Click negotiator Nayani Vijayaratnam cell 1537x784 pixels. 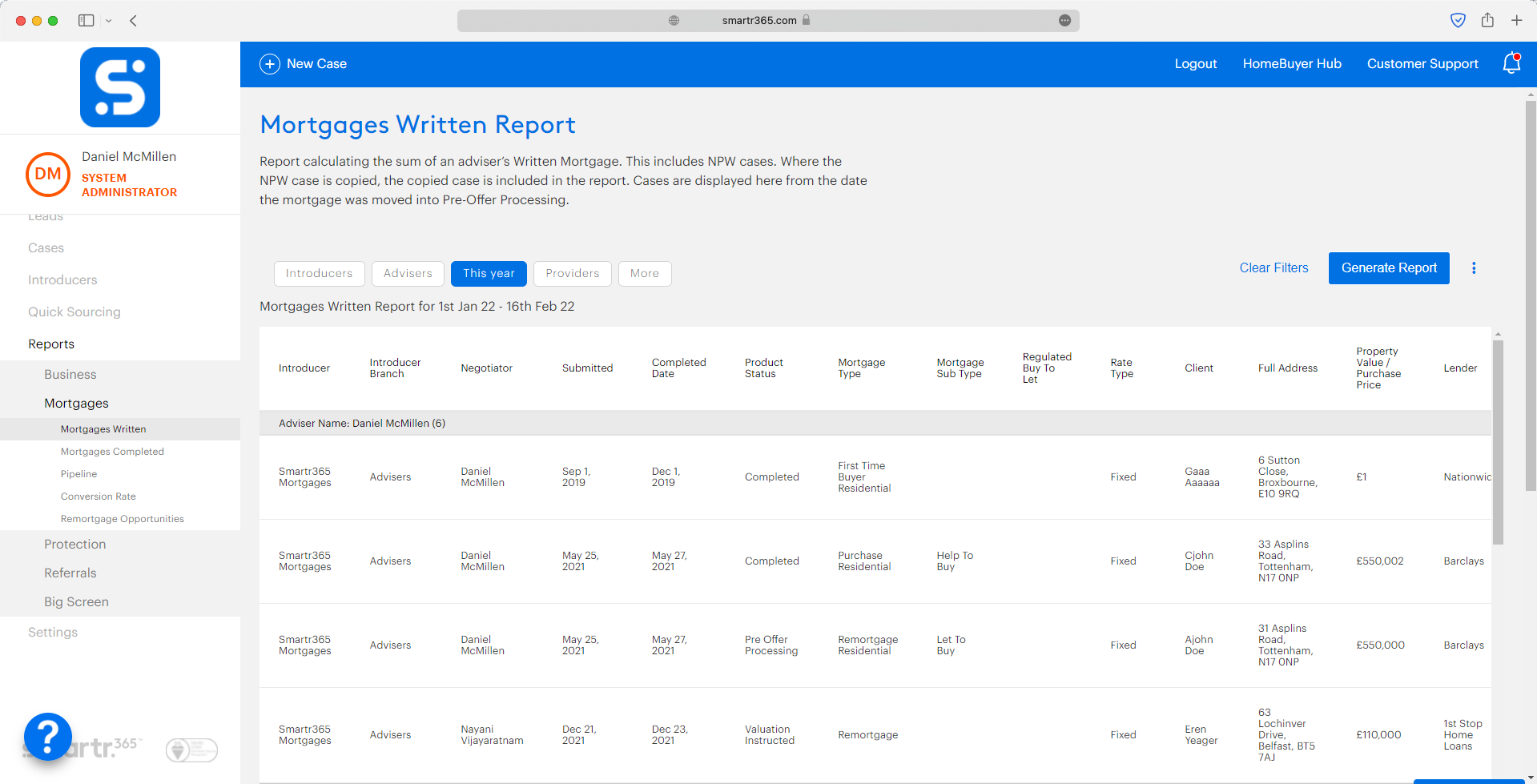coord(492,735)
